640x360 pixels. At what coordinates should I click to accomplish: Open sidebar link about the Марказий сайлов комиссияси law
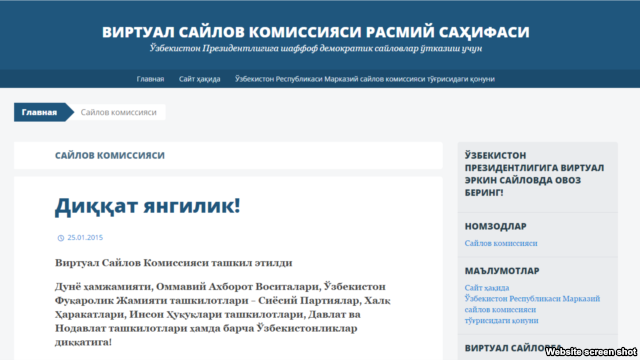pos(532,309)
